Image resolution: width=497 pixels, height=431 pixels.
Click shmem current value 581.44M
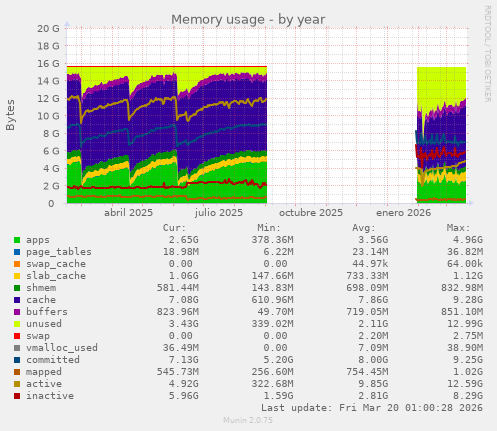(x=178, y=288)
